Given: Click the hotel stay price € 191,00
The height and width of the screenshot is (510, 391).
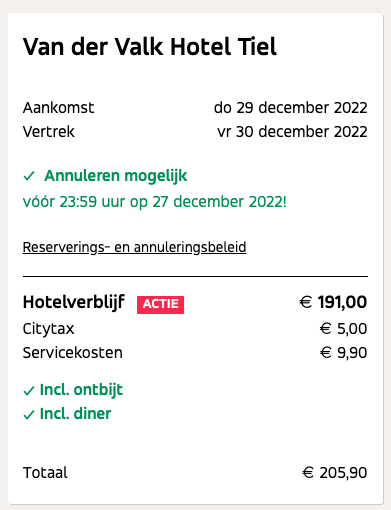Looking at the screenshot, I should point(333,302).
